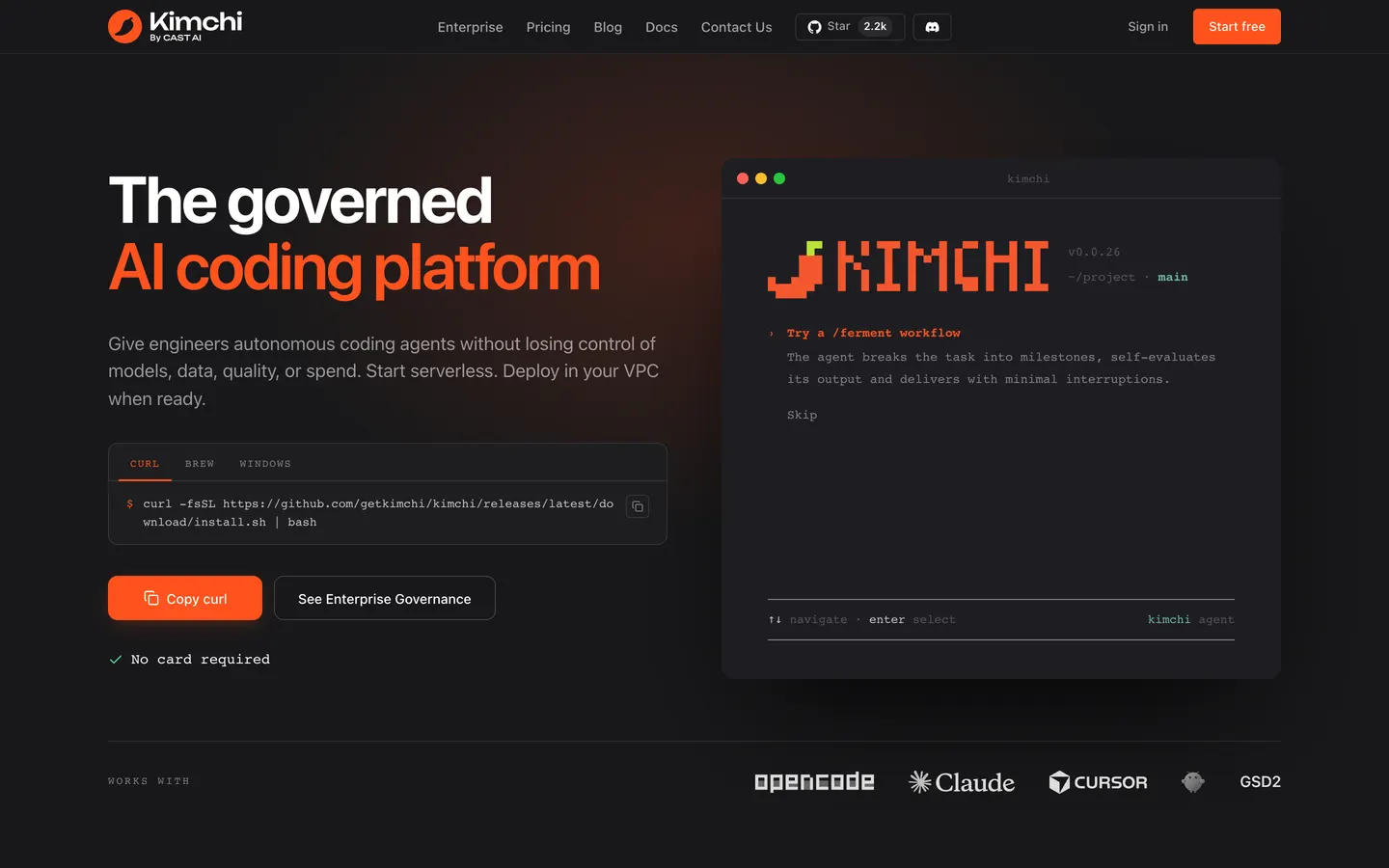The width and height of the screenshot is (1389, 868).
Task: Switch to the BREW install tab
Action: coord(200,464)
